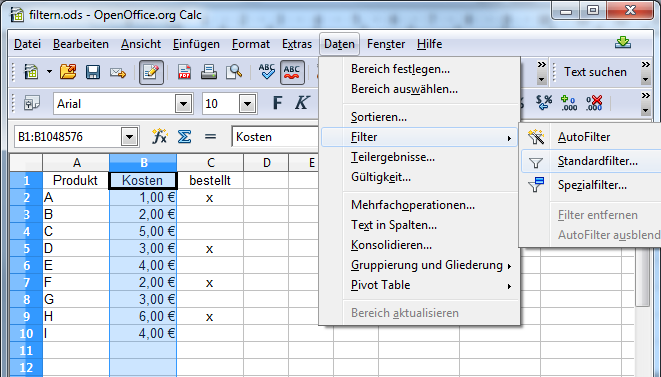661x377 pixels.
Task: Add decimal place icon
Action: (569, 103)
